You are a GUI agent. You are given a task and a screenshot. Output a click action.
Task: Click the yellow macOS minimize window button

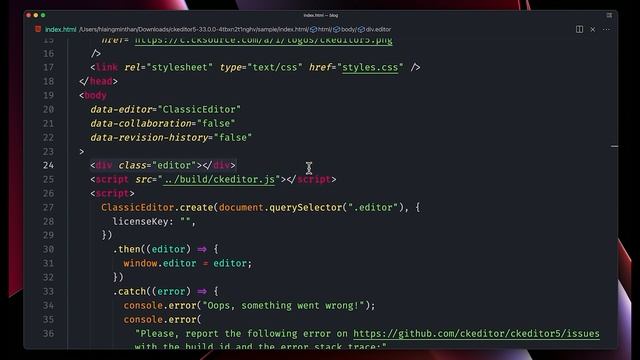[x=36, y=15]
